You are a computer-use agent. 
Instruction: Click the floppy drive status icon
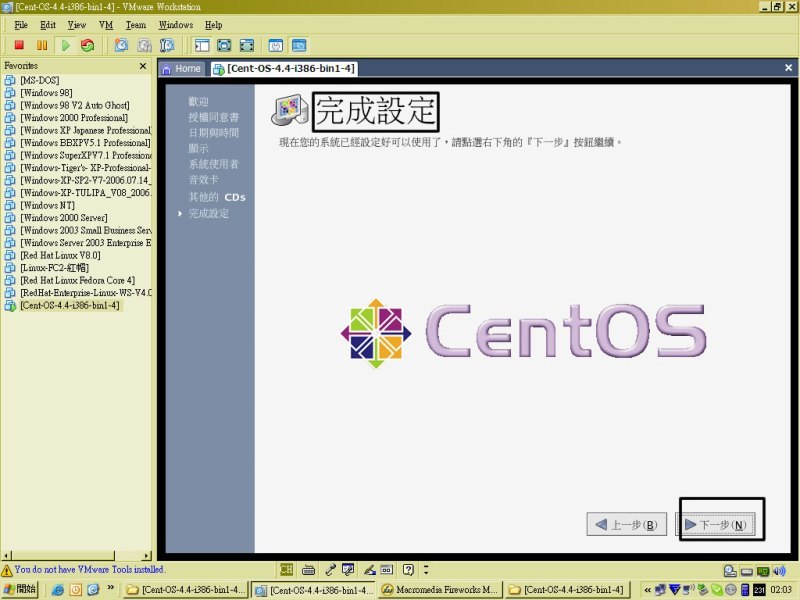coord(747,571)
